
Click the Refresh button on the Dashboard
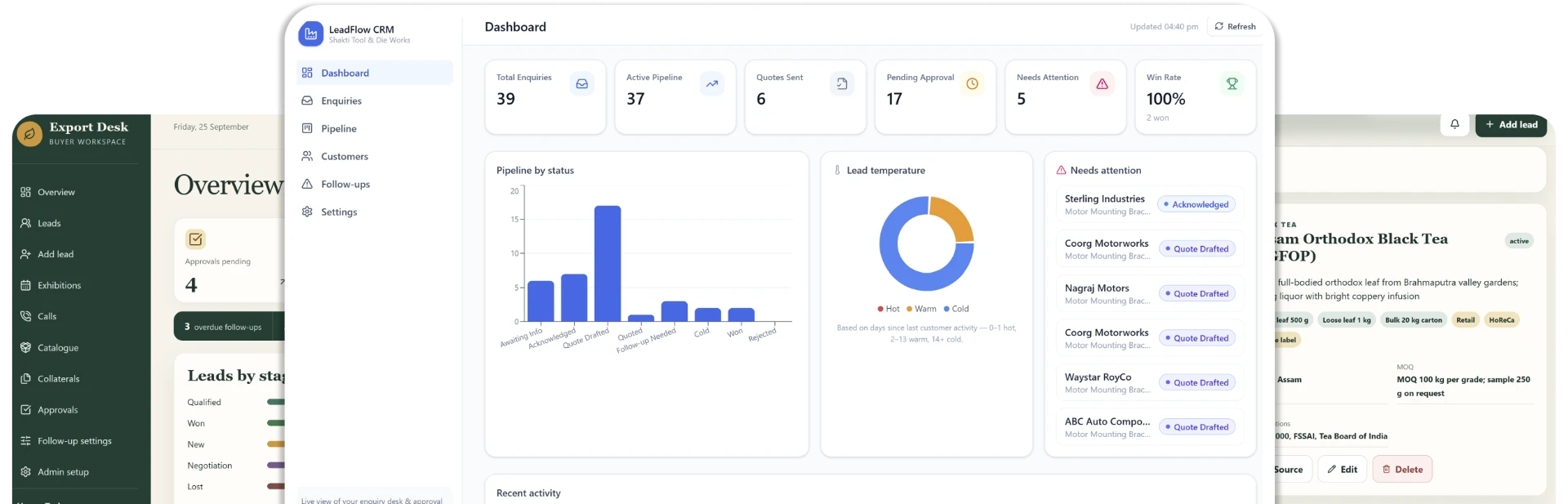pyautogui.click(x=1235, y=26)
